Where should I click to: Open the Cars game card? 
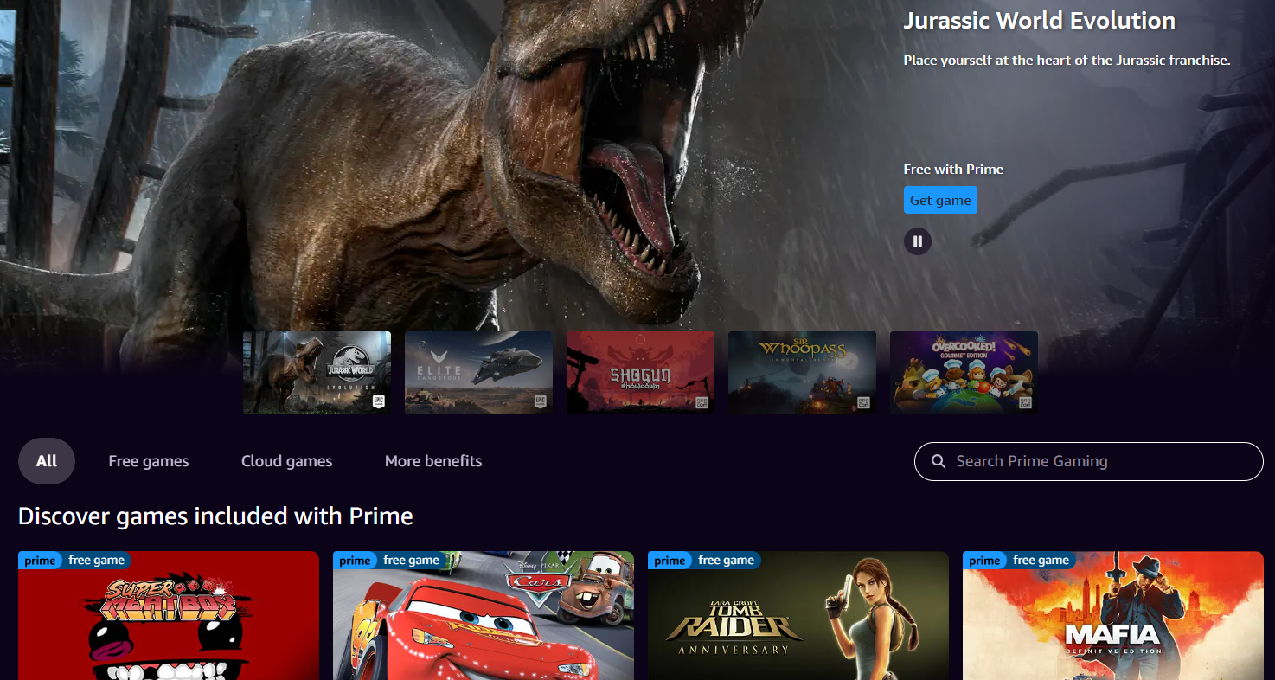pos(483,615)
